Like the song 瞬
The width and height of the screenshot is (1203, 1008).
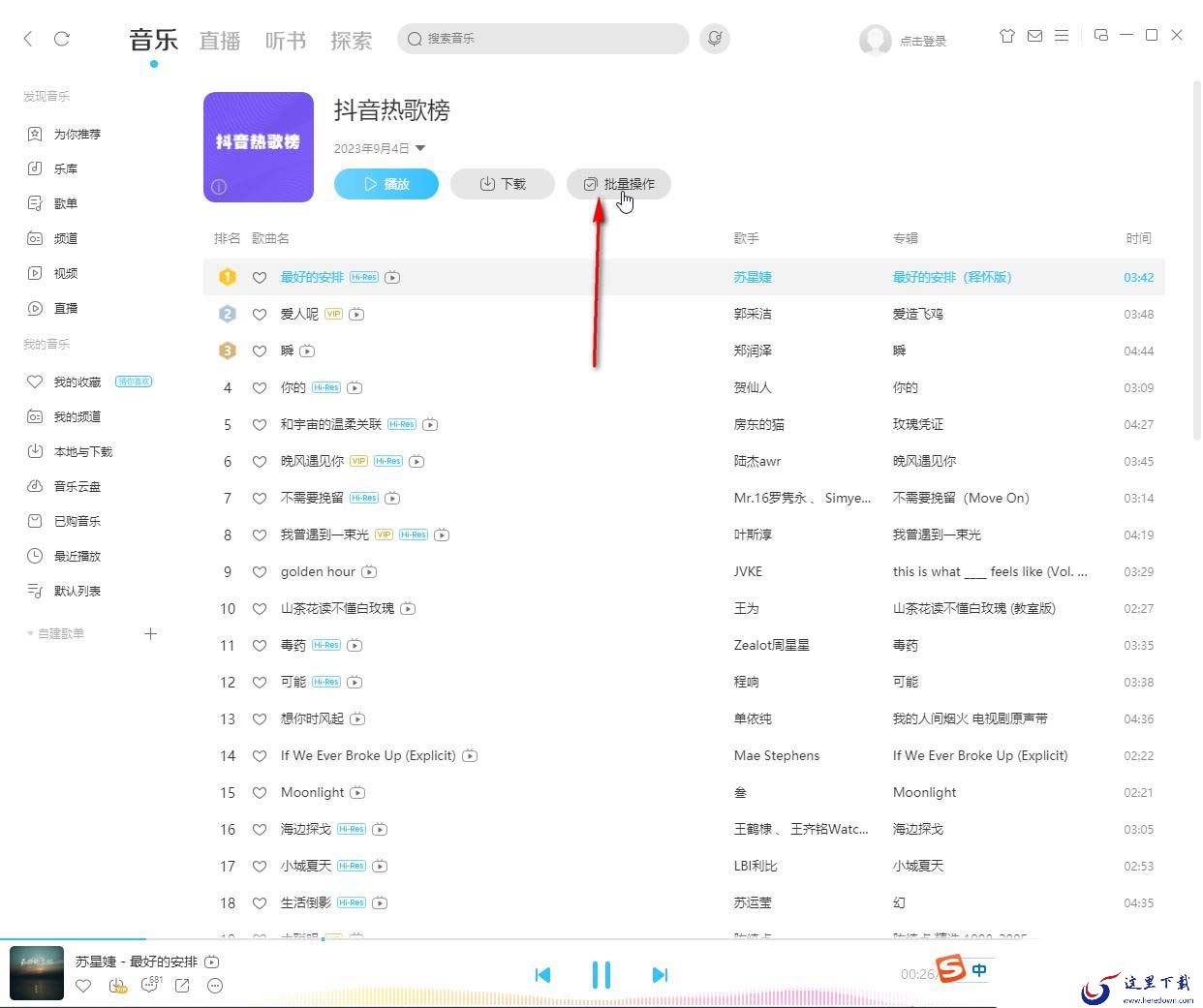(x=260, y=351)
